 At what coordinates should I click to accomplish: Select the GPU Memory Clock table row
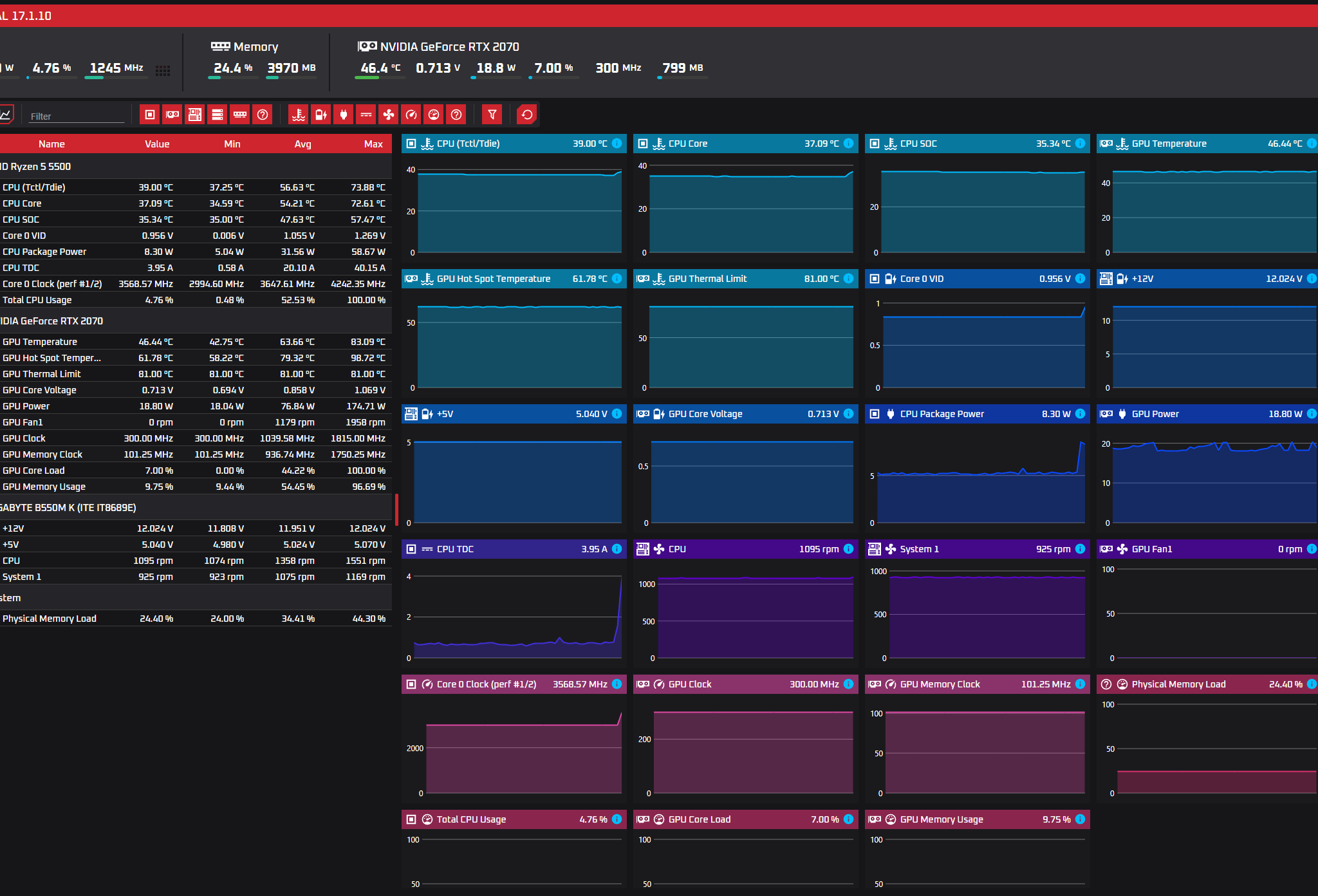click(196, 454)
